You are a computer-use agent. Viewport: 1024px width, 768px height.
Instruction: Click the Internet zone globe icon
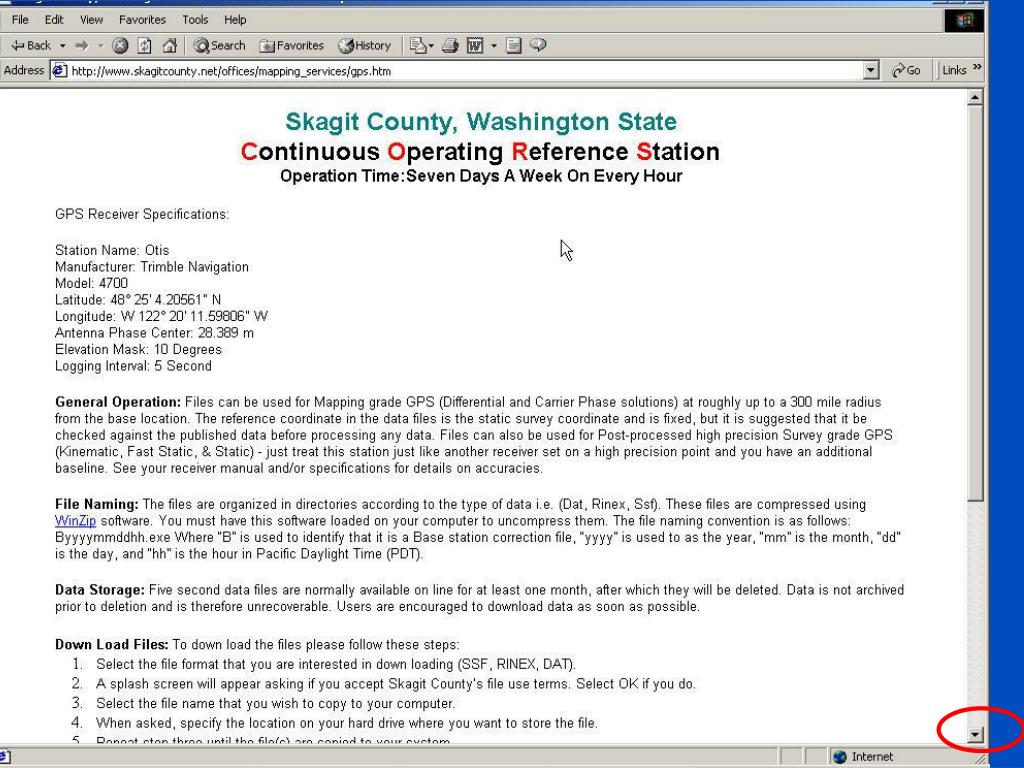point(840,757)
